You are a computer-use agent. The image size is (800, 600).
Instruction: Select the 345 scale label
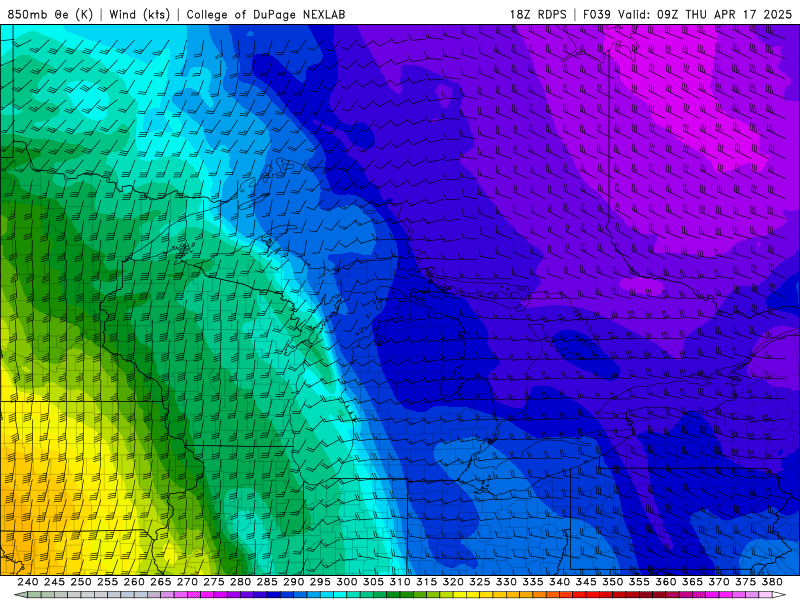click(x=586, y=582)
